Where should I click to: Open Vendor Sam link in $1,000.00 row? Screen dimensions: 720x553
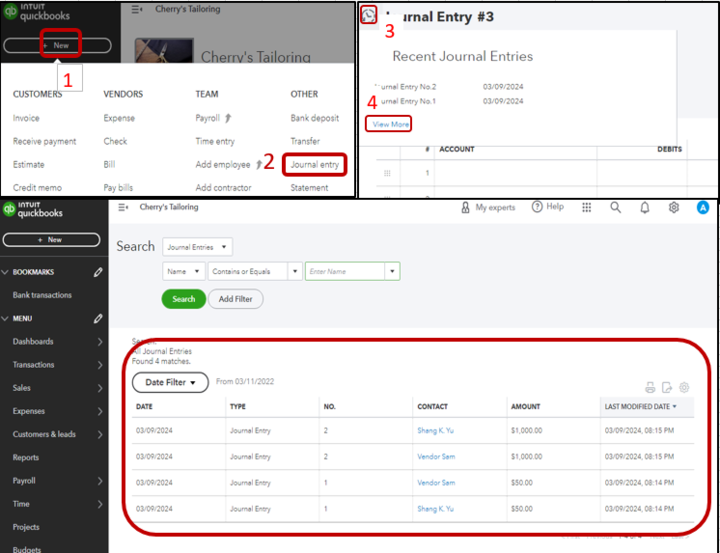point(436,457)
